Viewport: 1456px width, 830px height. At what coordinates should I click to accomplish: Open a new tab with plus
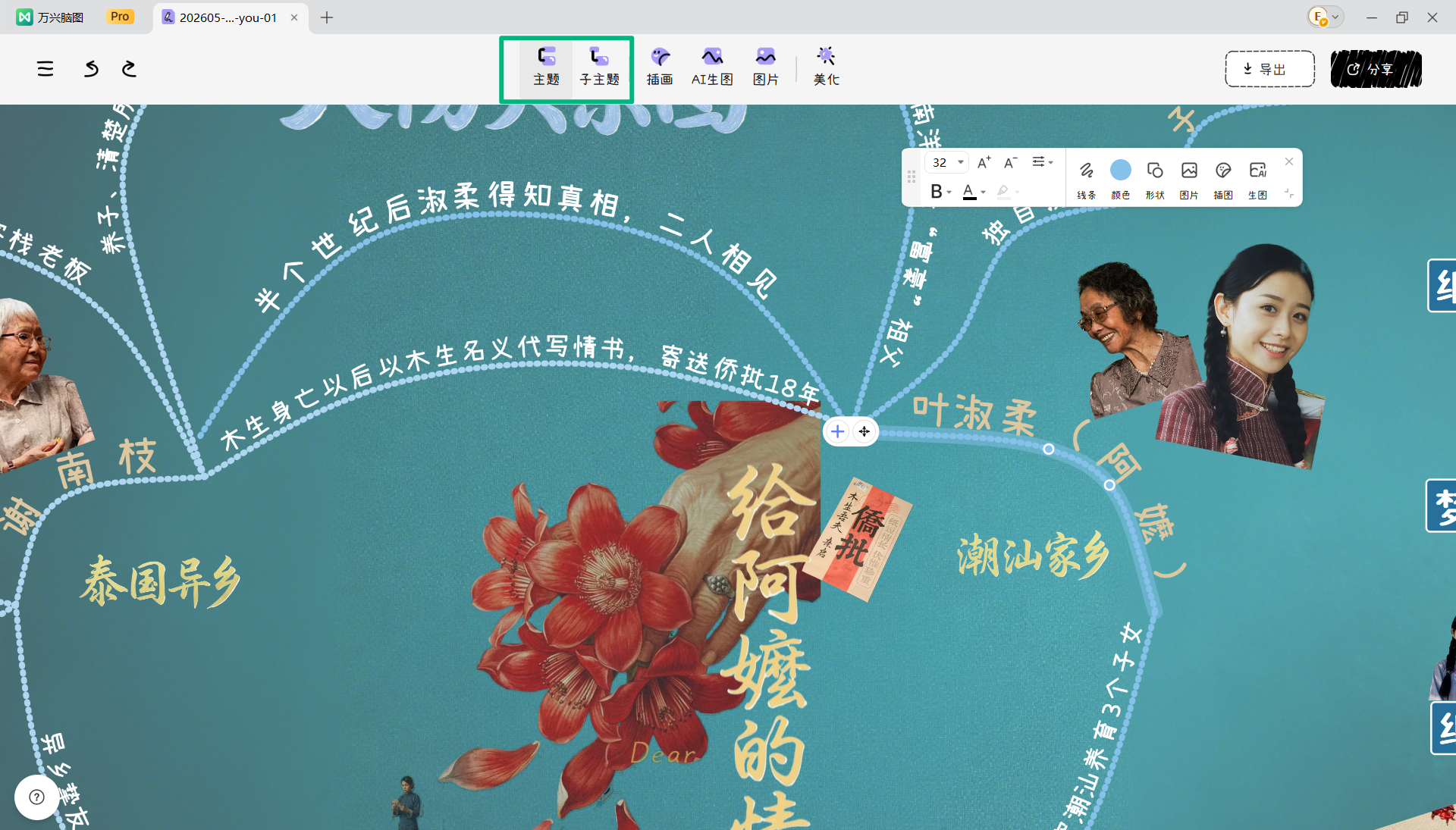coord(327,17)
